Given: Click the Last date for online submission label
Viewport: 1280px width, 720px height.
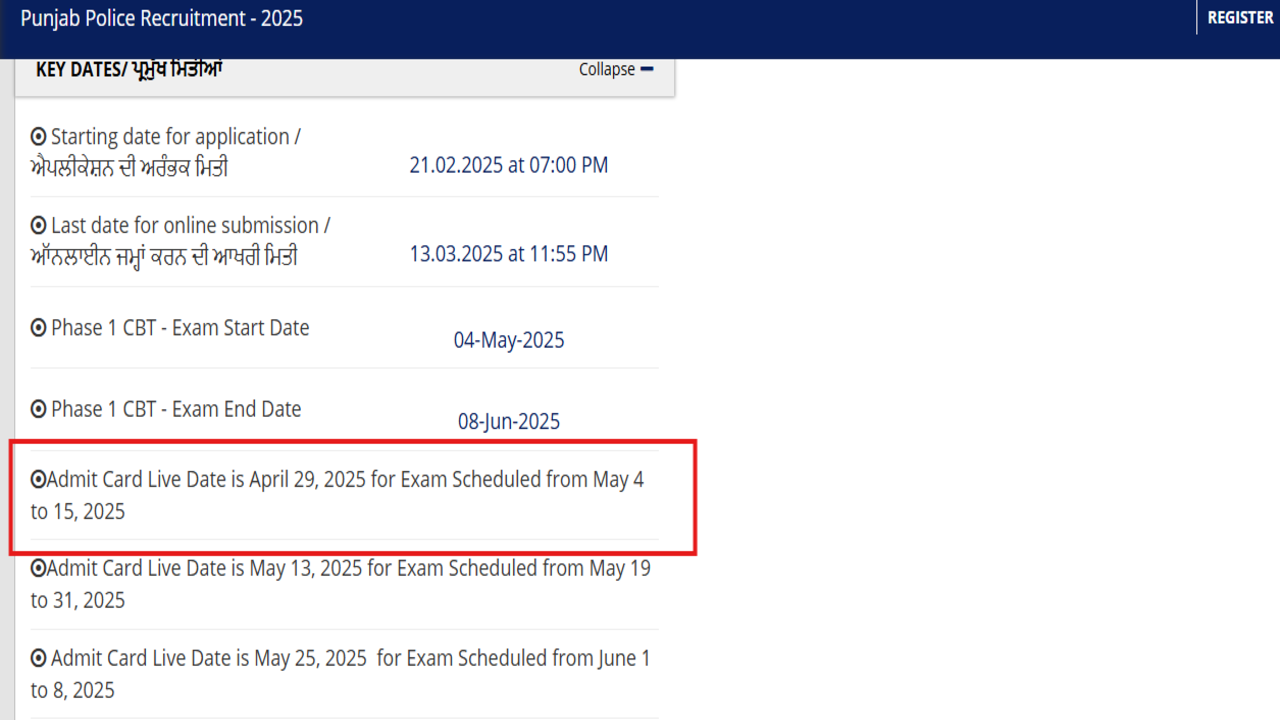Looking at the screenshot, I should [x=190, y=226].
